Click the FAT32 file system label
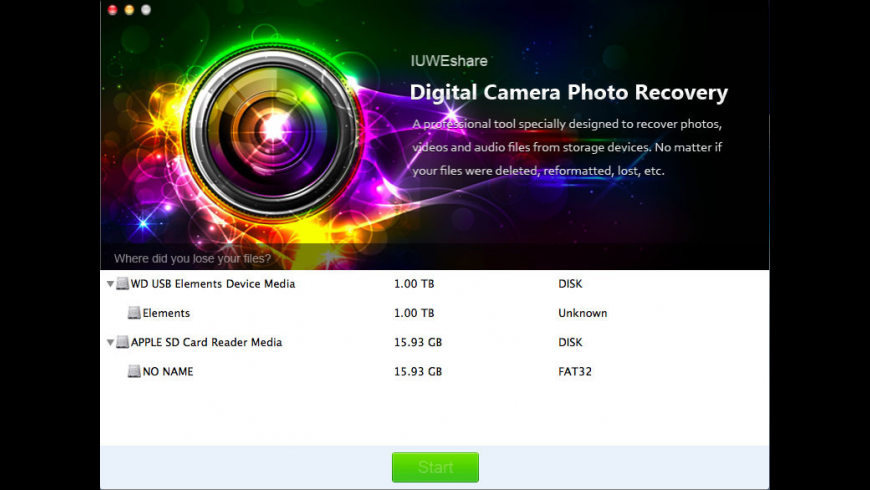870x490 pixels. (x=575, y=371)
